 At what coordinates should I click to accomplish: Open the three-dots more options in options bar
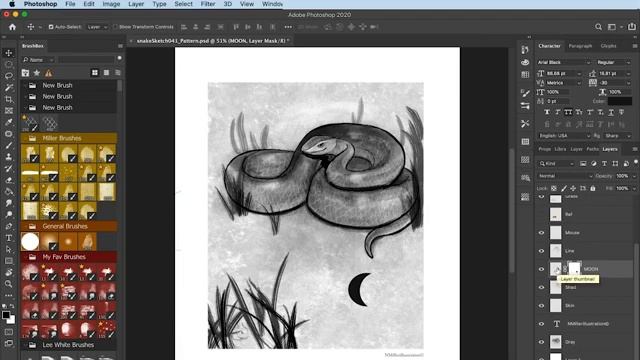tap(288, 27)
